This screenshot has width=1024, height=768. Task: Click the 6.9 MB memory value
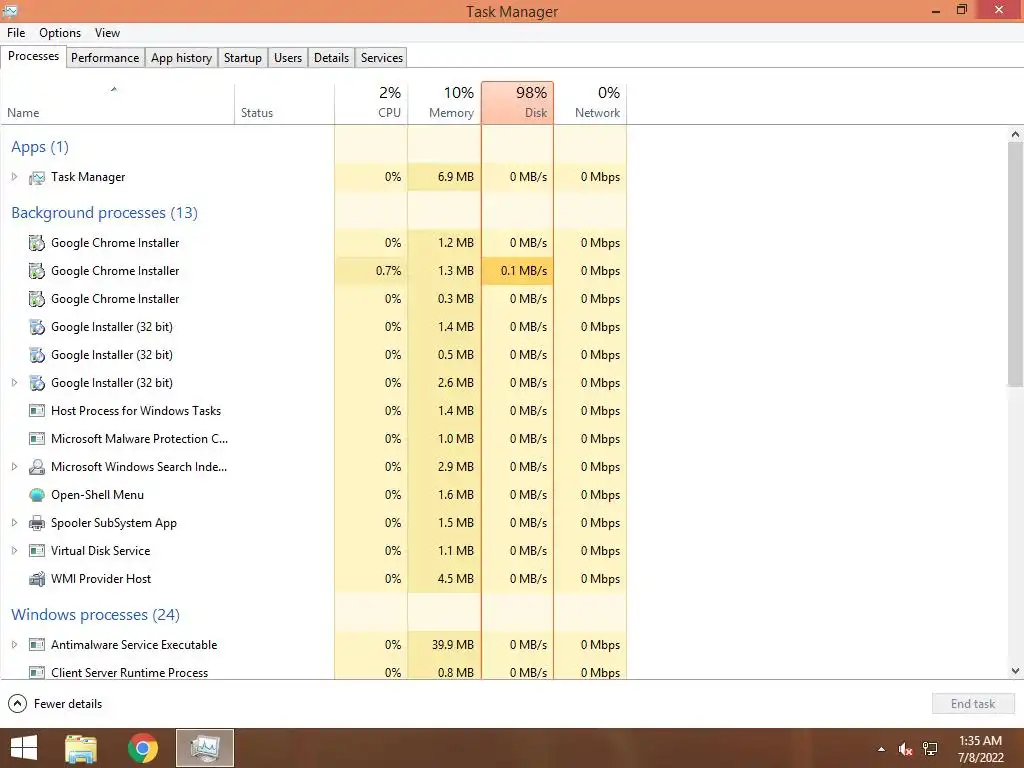456,177
